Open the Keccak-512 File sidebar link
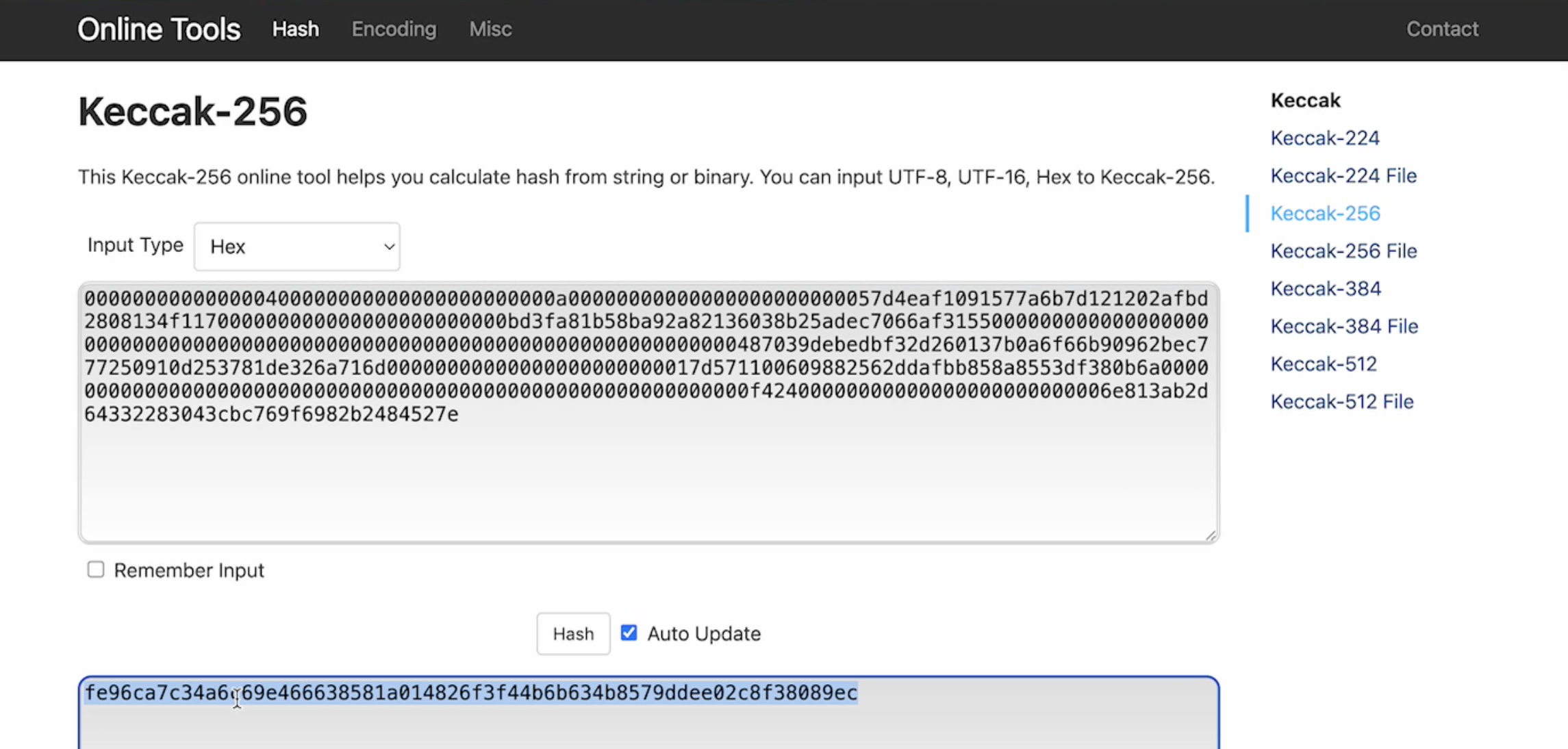The height and width of the screenshot is (749, 1568). click(1341, 402)
